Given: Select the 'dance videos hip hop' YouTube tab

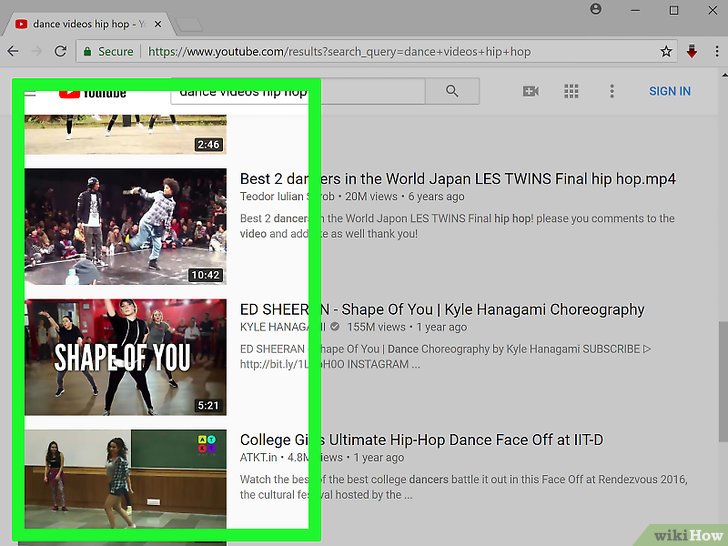Looking at the screenshot, I should (x=88, y=24).
